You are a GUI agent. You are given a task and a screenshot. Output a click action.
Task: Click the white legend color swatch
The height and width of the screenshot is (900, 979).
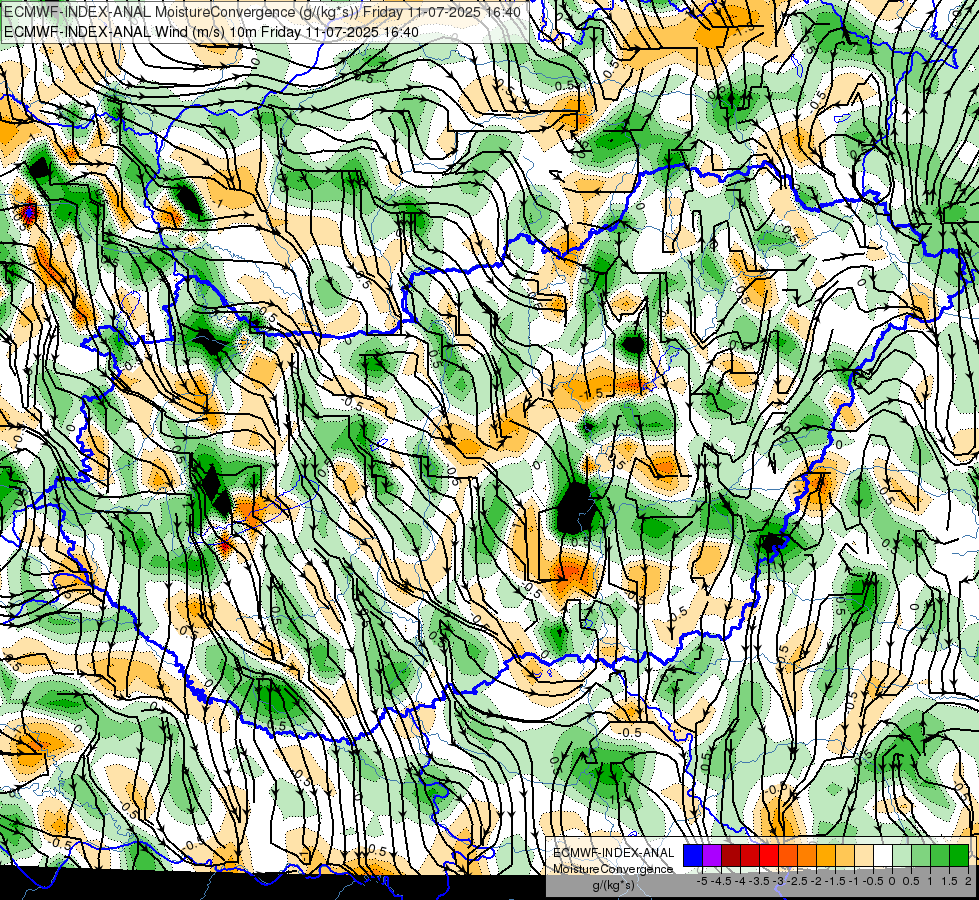tap(883, 855)
